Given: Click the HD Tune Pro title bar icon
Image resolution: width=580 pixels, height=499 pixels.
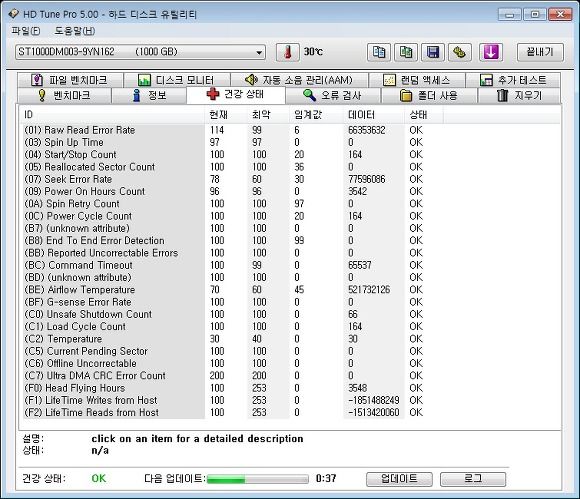Looking at the screenshot, I should [14, 14].
